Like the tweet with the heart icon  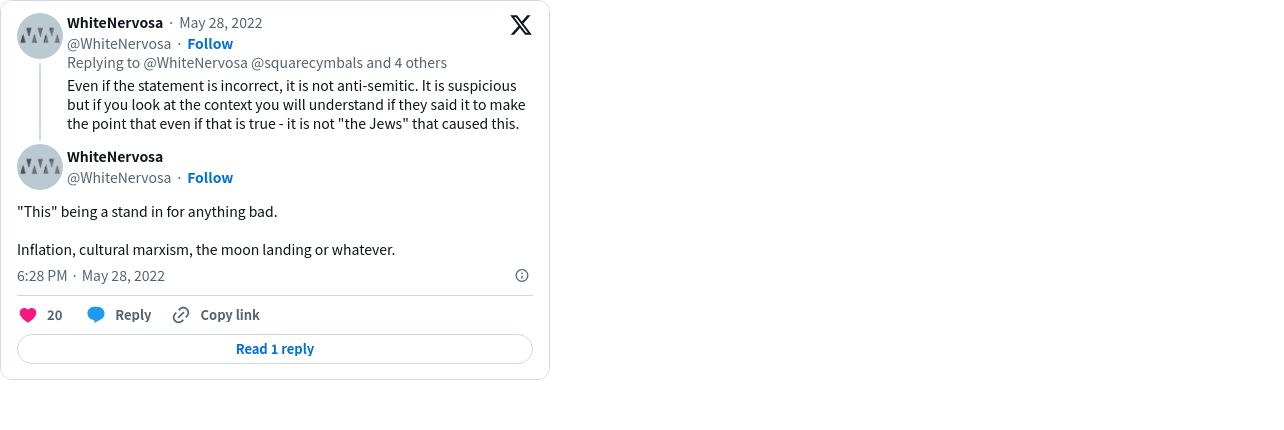[x=28, y=315]
